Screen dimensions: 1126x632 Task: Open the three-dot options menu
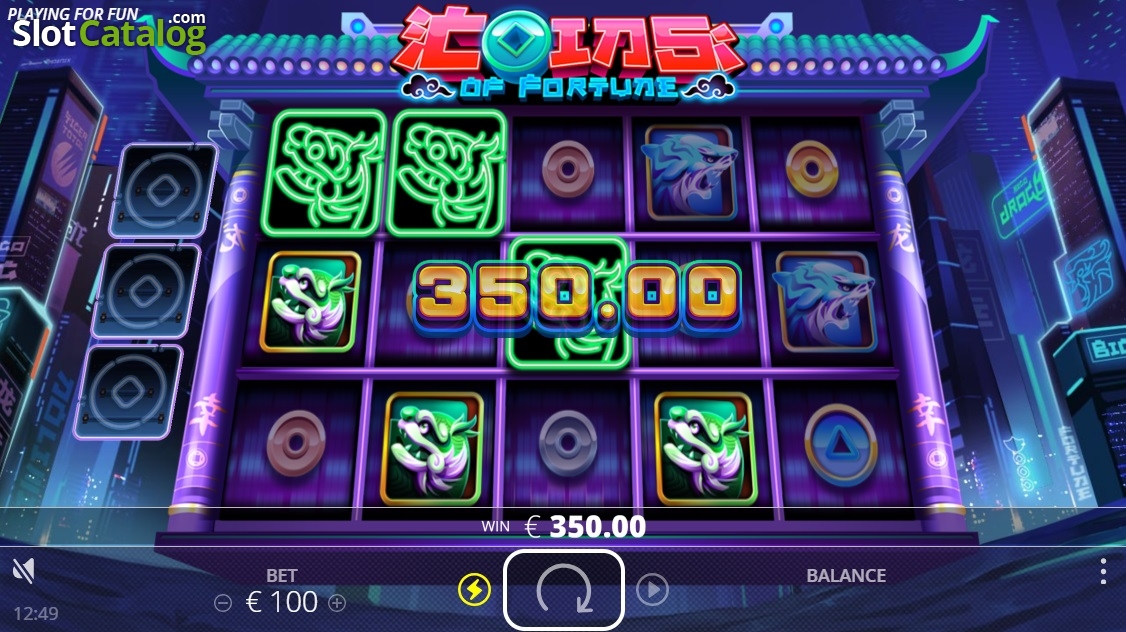pyautogui.click(x=1103, y=572)
